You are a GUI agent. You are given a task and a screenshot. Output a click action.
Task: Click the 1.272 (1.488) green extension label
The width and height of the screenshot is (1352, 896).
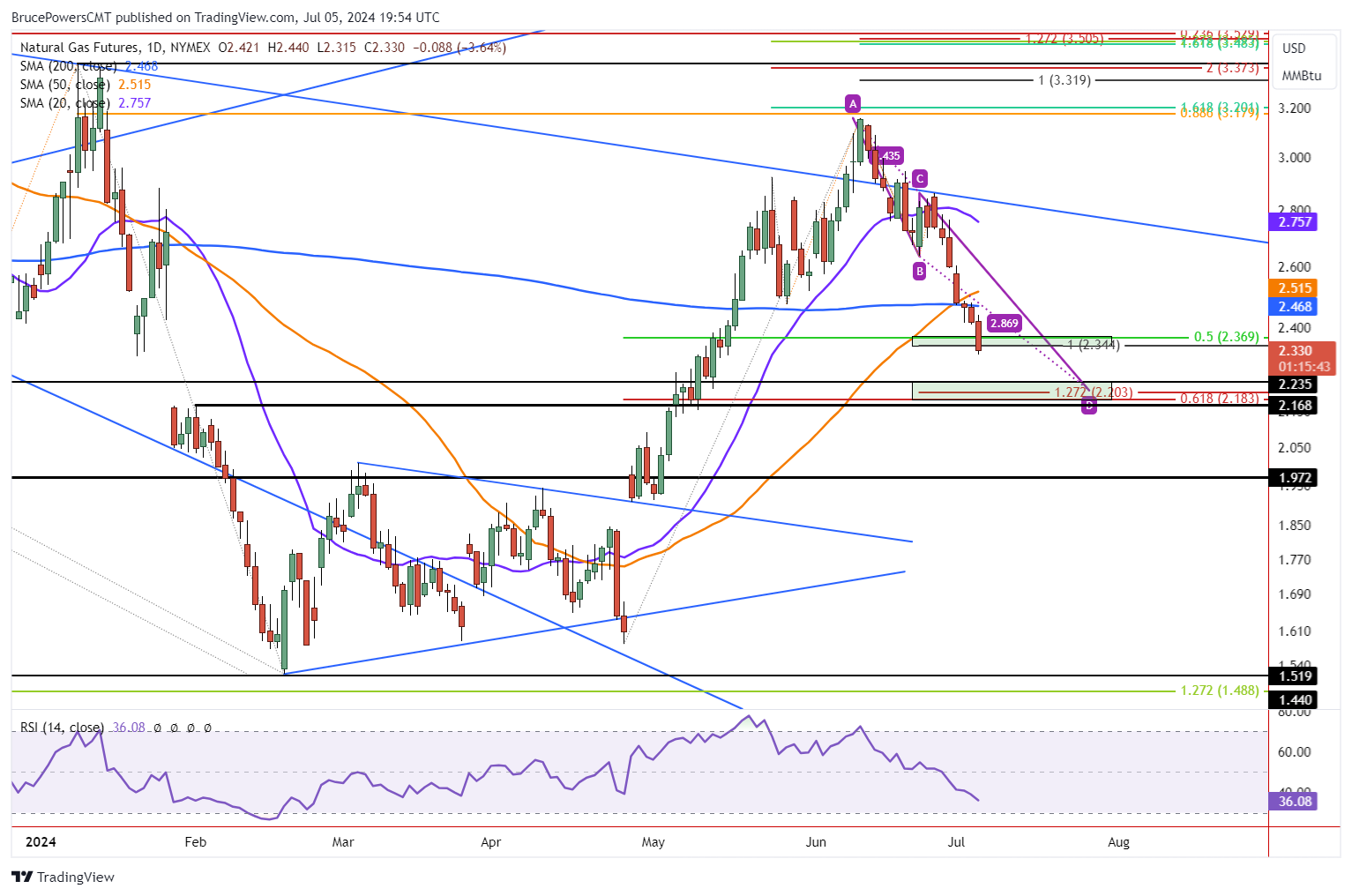[x=1220, y=691]
